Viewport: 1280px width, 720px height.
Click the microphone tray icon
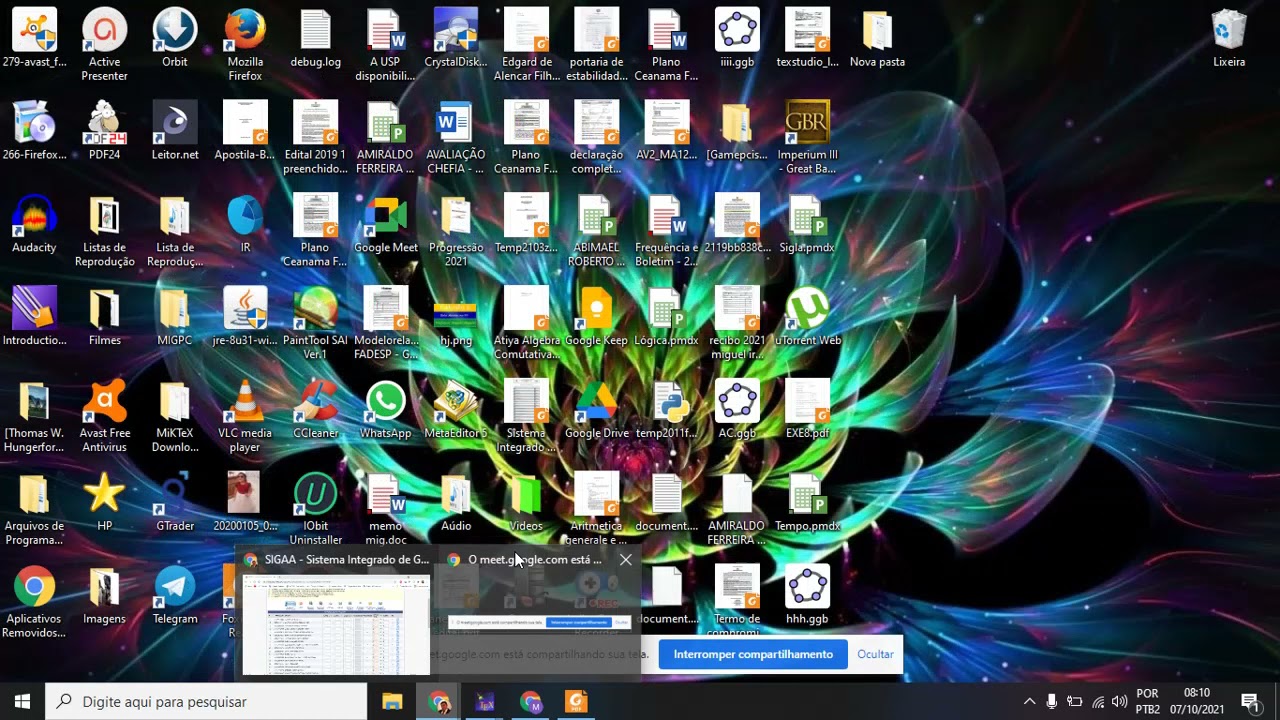click(x=1052, y=702)
